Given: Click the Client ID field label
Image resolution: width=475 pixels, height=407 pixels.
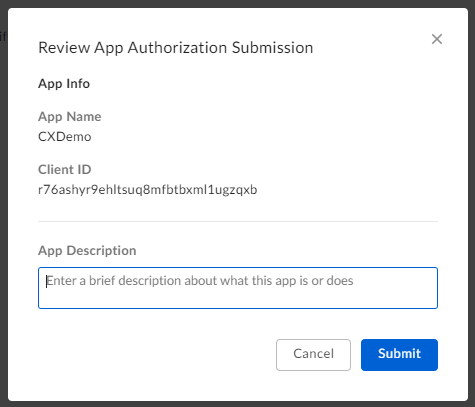Looking at the screenshot, I should 65,169.
